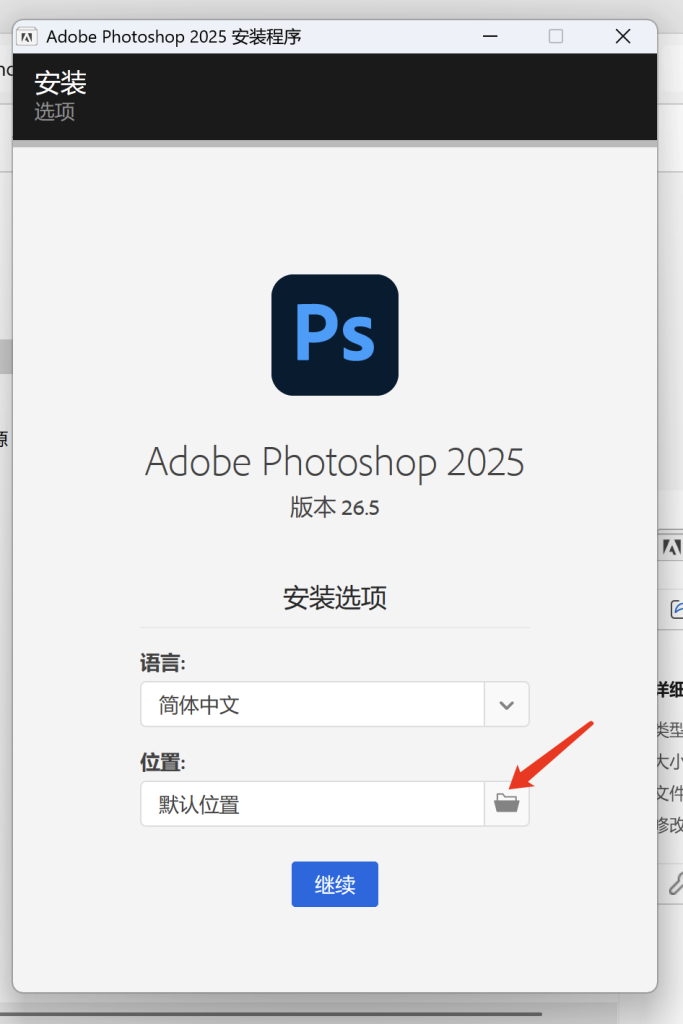683x1024 pixels.
Task: Click the 位置: label
Action: tap(163, 762)
